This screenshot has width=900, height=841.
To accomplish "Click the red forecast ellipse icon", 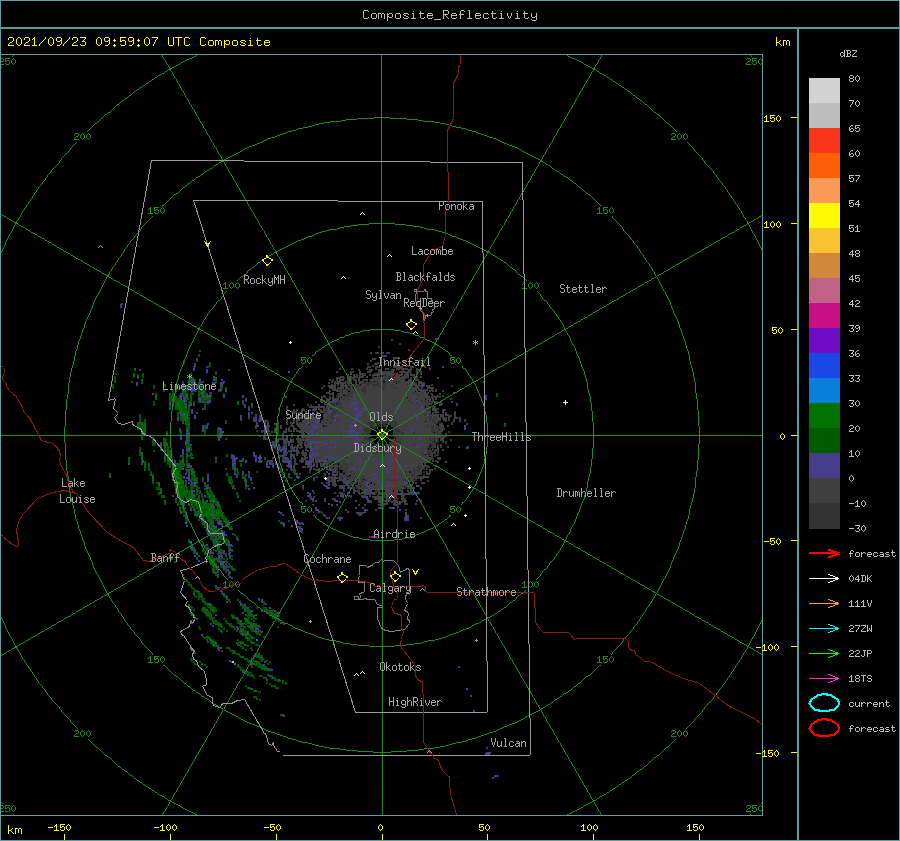I will click(824, 728).
